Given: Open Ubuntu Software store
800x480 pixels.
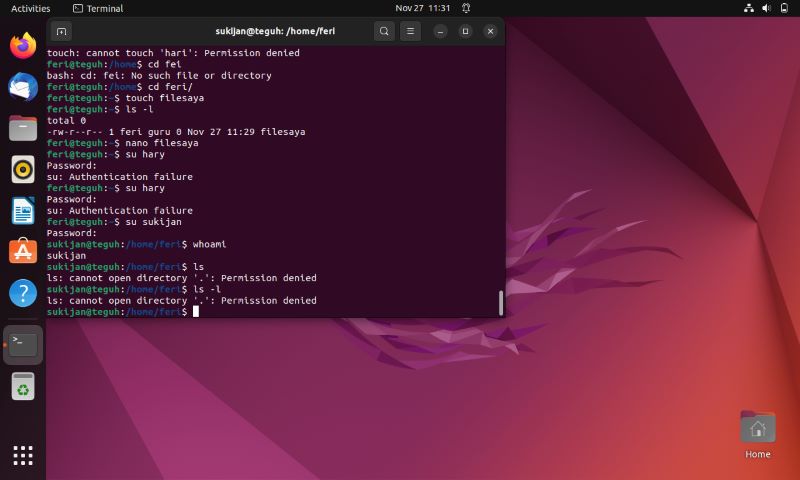Looking at the screenshot, I should coord(23,251).
